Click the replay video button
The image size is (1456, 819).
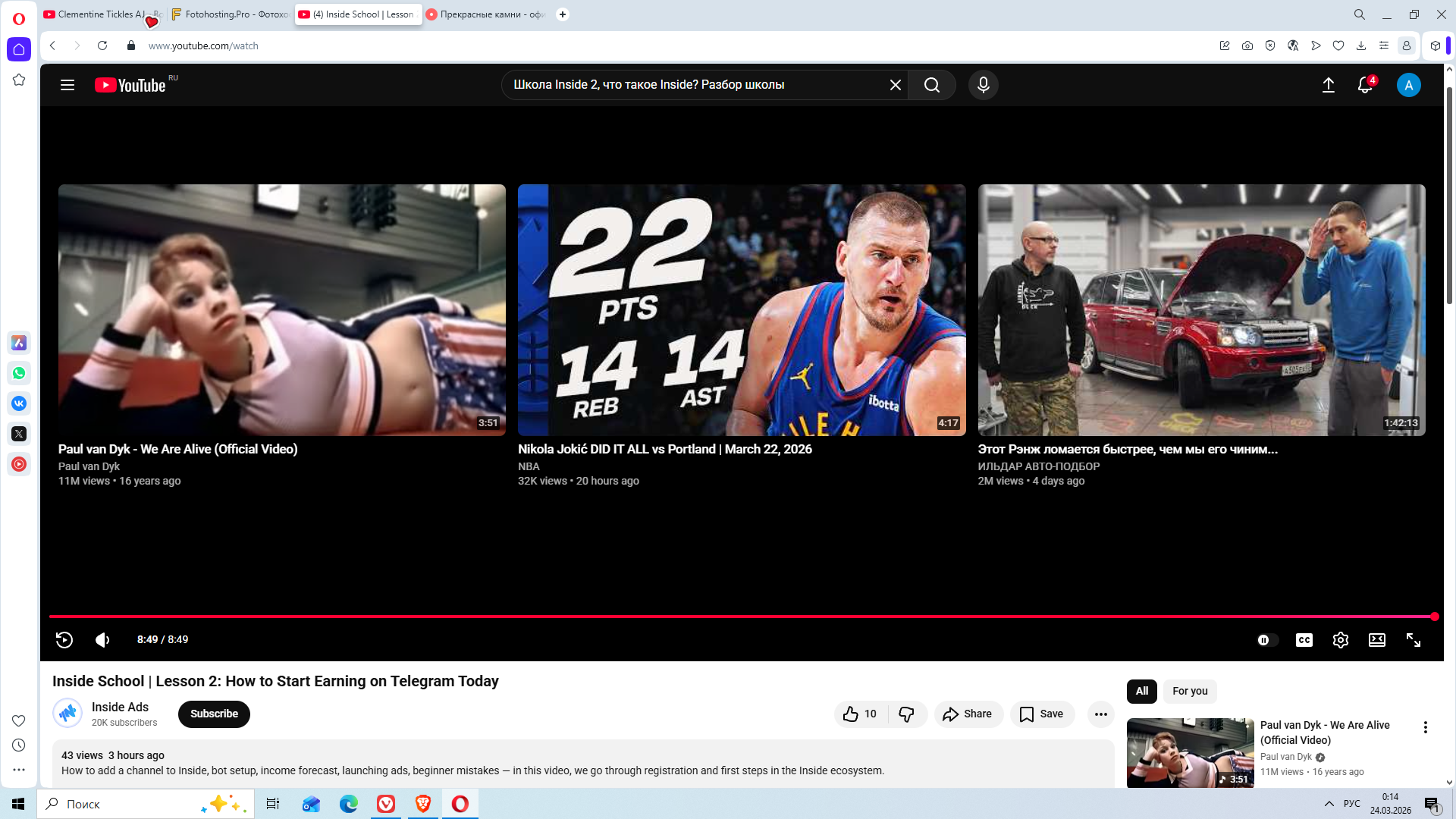point(64,640)
